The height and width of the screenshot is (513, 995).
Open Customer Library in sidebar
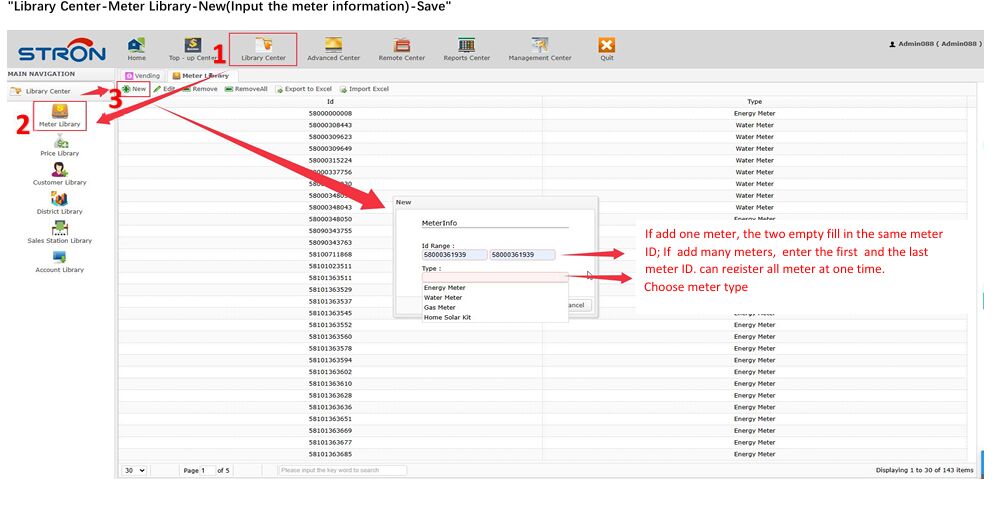[x=60, y=173]
